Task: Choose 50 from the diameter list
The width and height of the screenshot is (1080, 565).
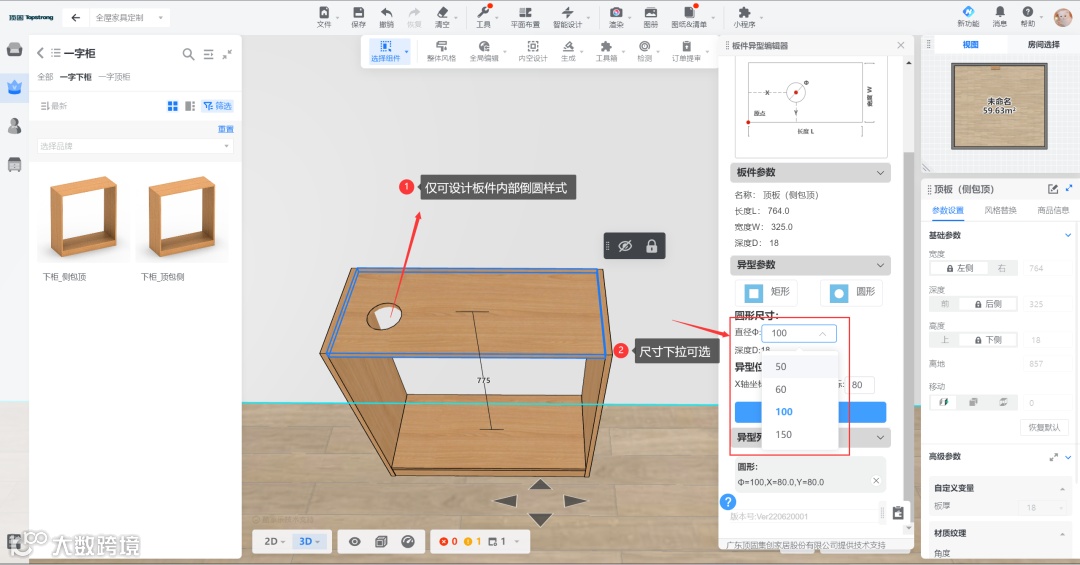Action: coord(800,367)
